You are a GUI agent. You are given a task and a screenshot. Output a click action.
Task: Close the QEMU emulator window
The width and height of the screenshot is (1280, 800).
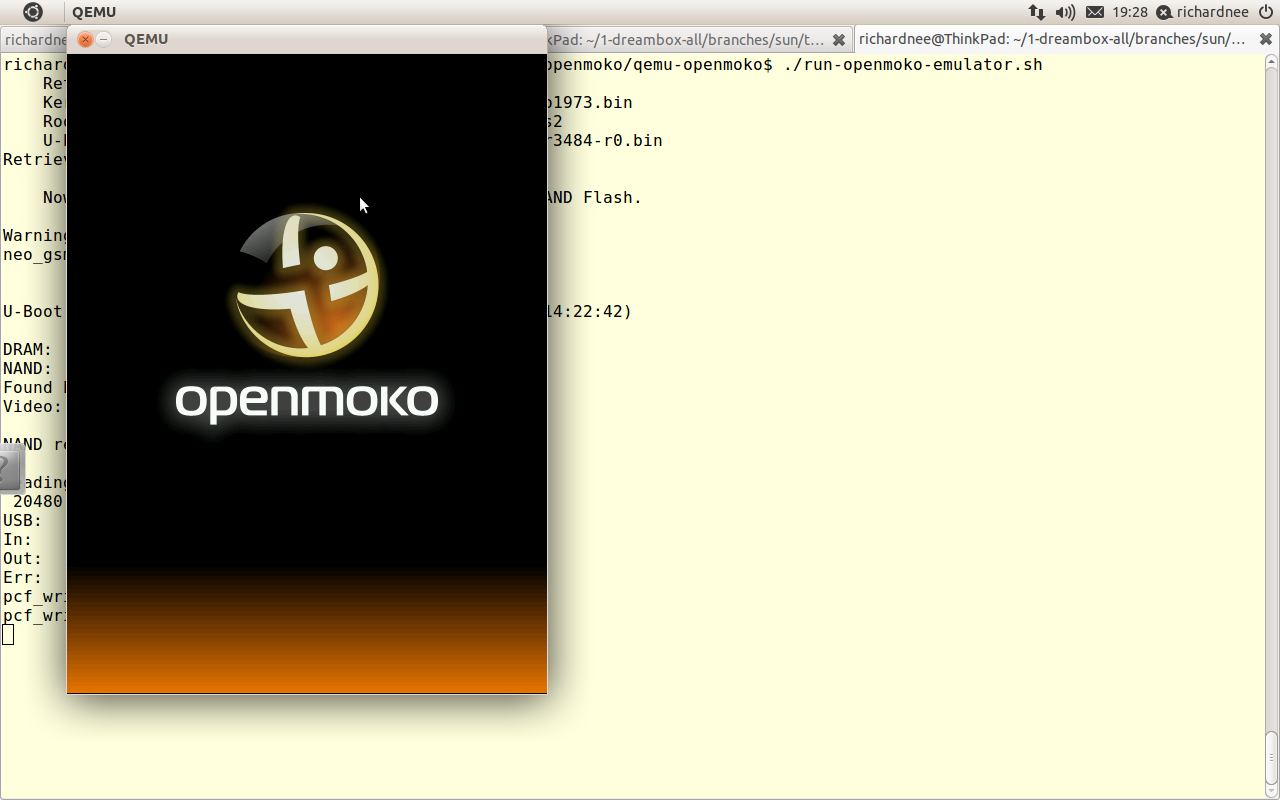(x=85, y=39)
